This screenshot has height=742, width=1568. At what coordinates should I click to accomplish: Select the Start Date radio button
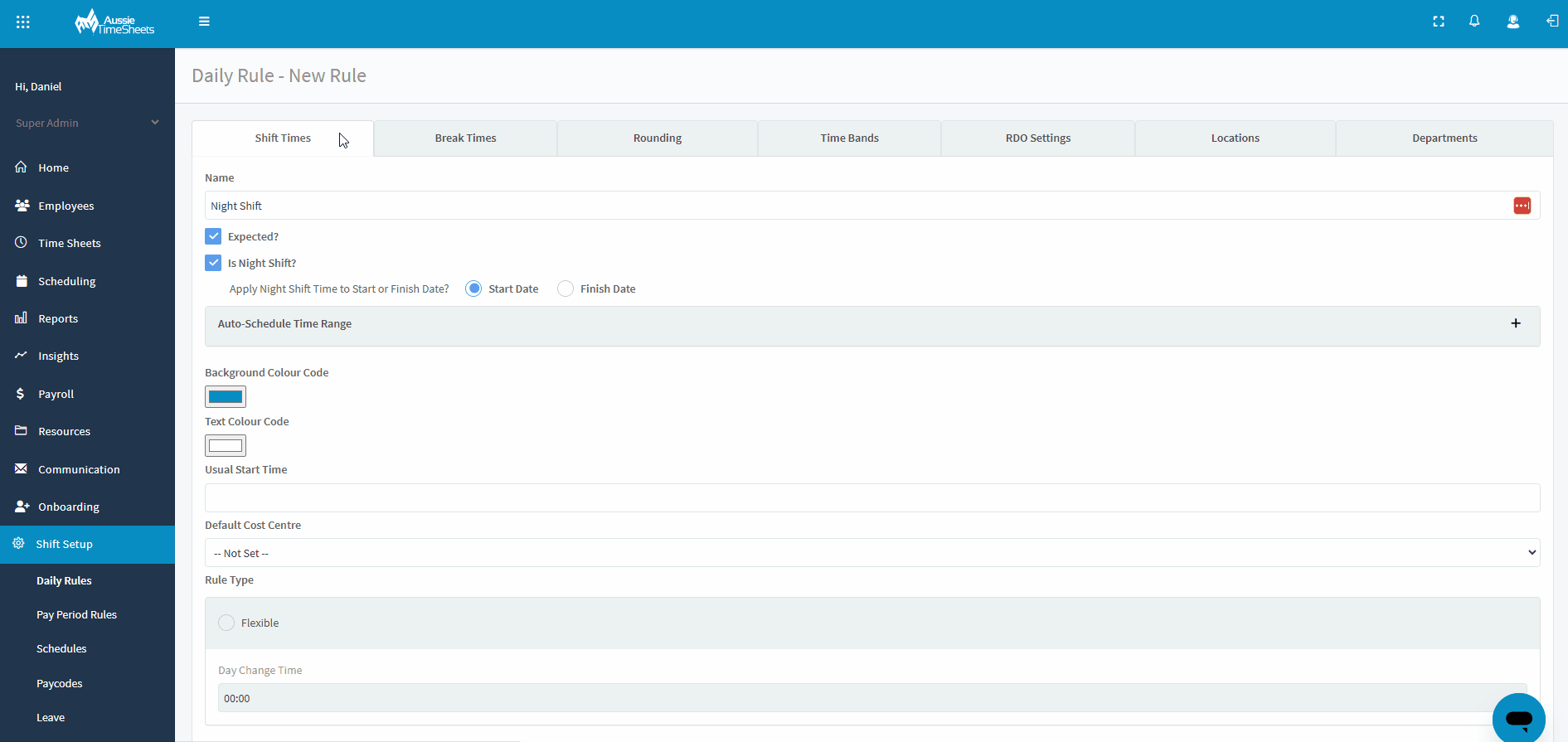473,289
